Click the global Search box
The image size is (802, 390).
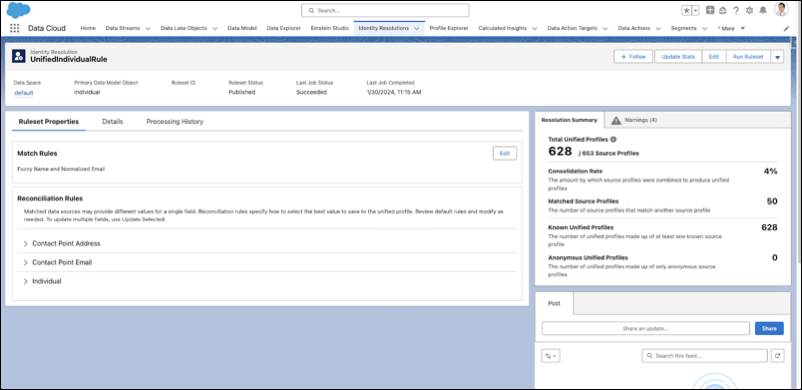[385, 10]
